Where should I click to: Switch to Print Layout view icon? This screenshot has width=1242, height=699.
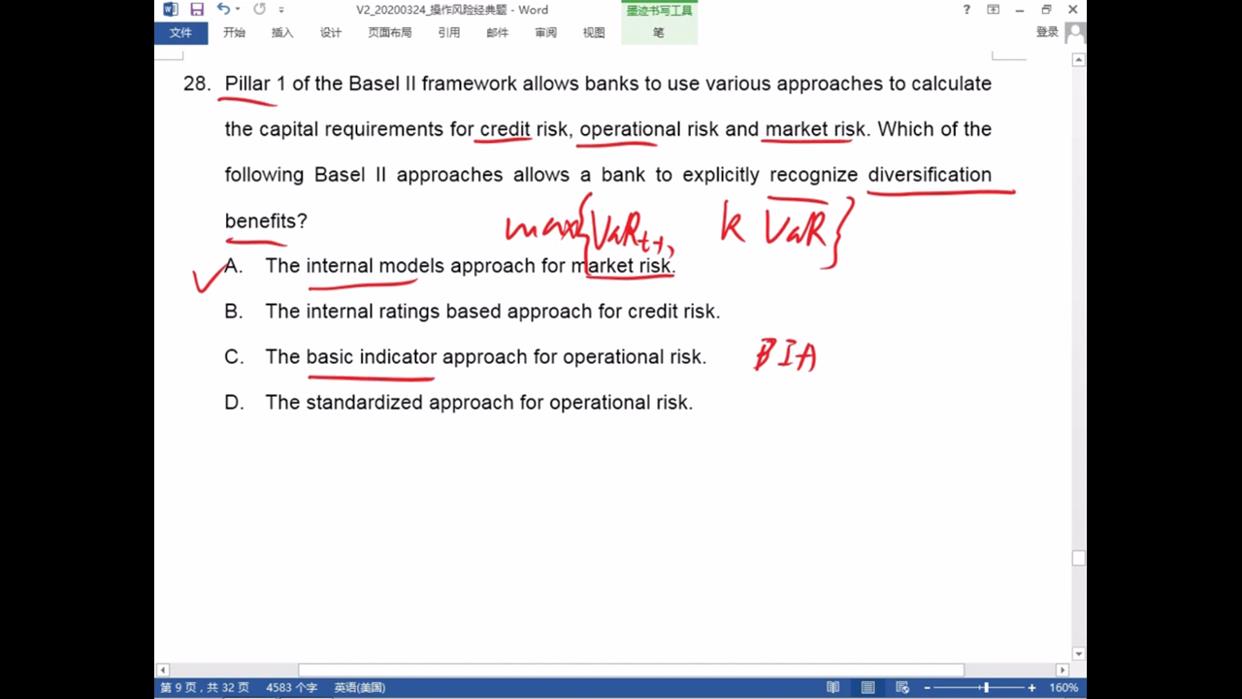click(x=868, y=688)
